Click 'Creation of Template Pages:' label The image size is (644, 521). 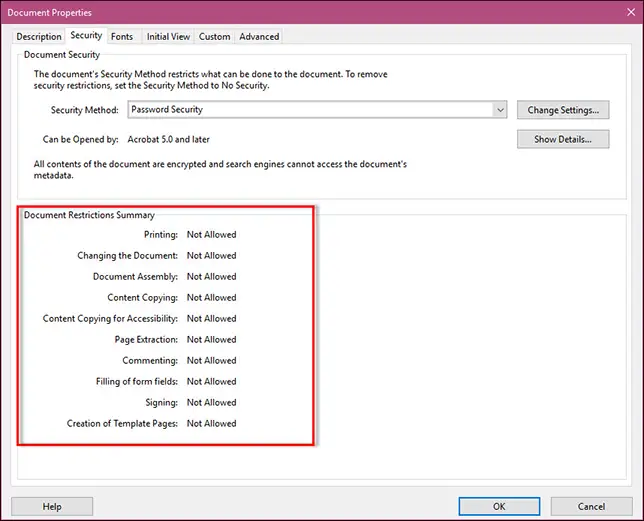point(122,423)
